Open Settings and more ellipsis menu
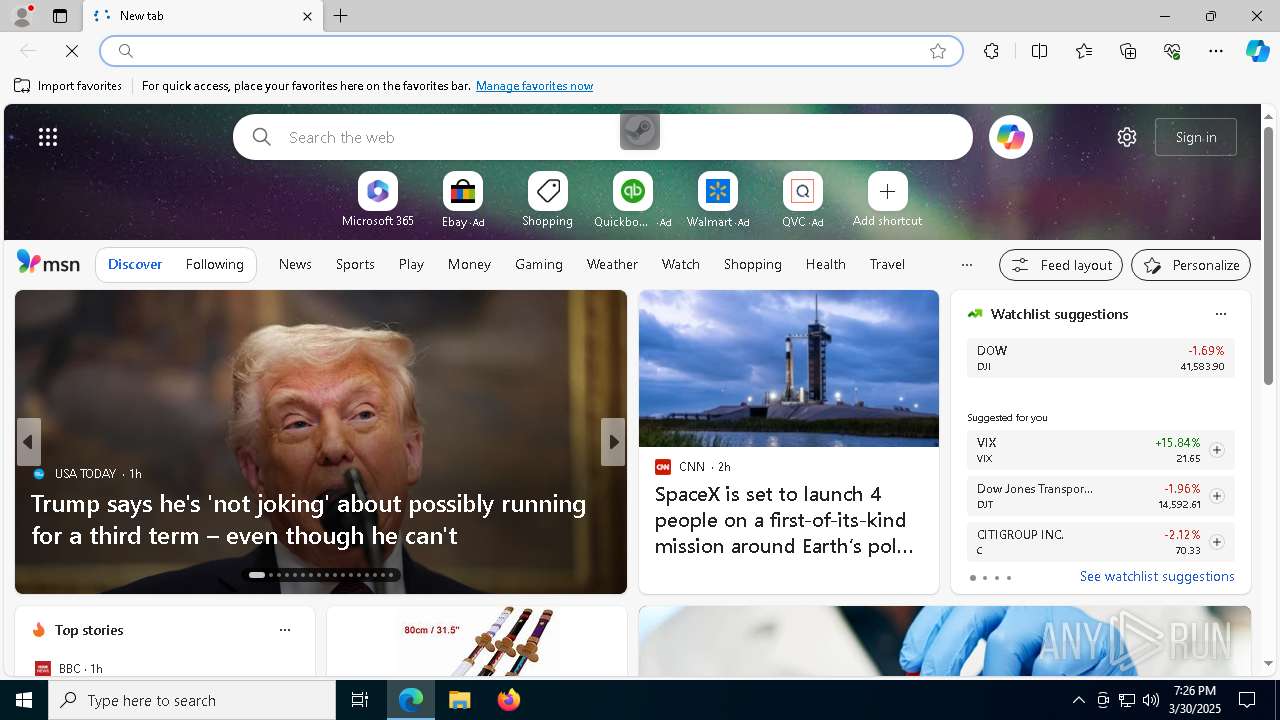1280x720 pixels. [1216, 51]
